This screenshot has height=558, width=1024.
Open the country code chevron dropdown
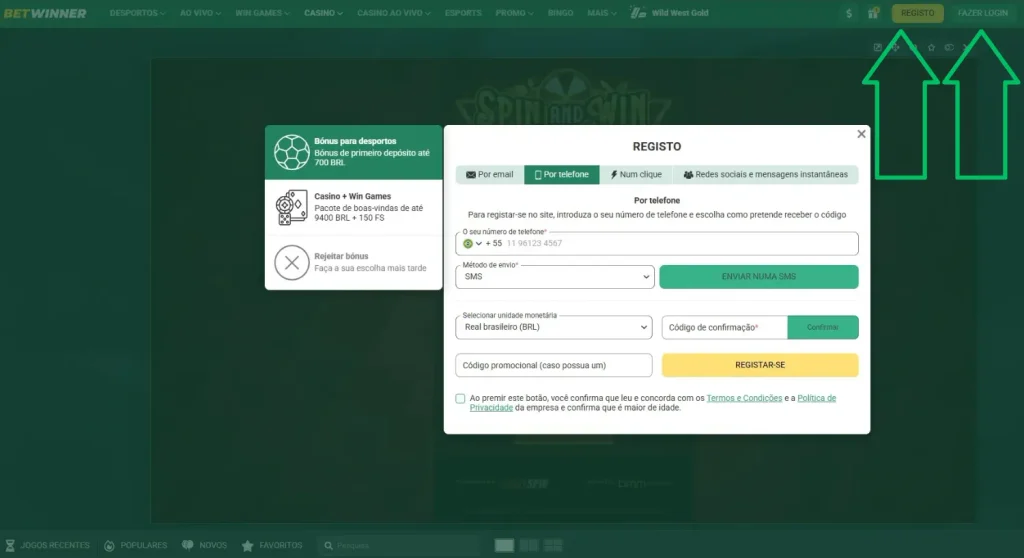479,243
